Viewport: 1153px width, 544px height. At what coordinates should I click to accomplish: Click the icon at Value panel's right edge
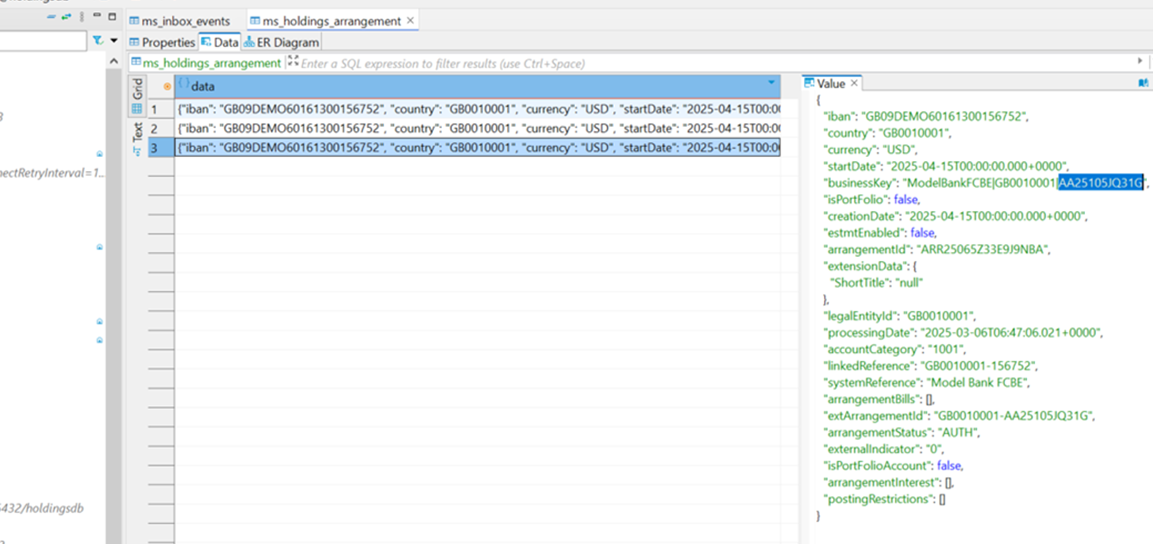coord(1142,84)
